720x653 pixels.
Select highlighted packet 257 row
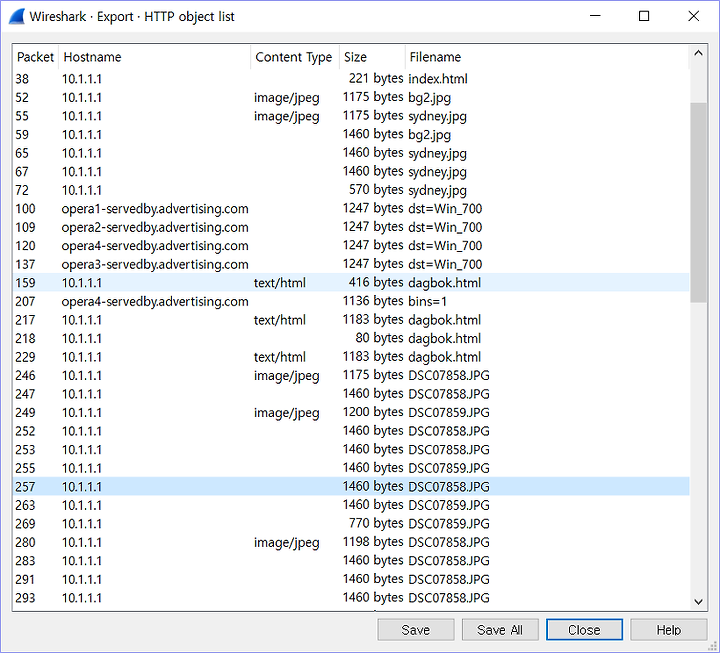(351, 487)
